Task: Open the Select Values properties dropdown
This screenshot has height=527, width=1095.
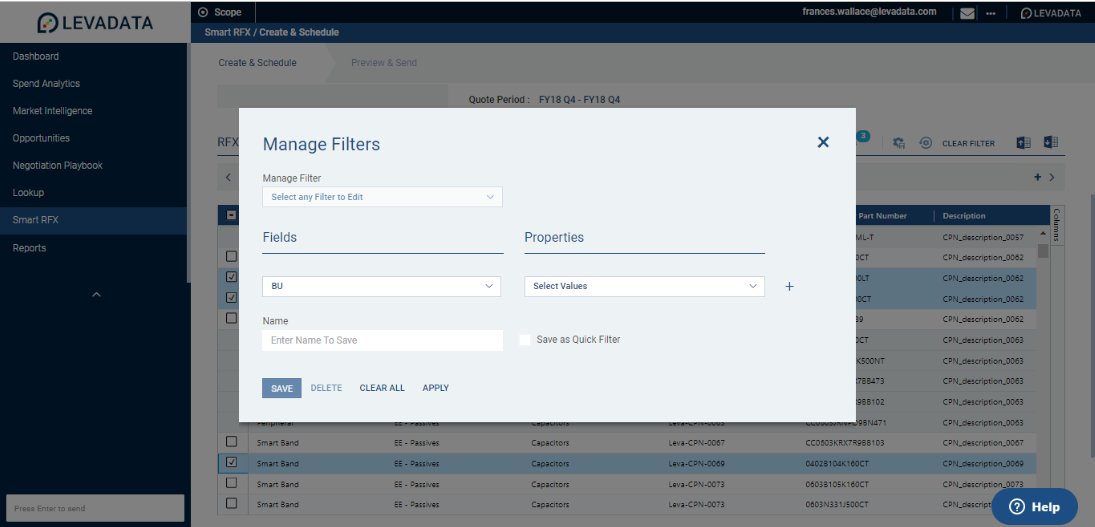Action: coord(644,286)
